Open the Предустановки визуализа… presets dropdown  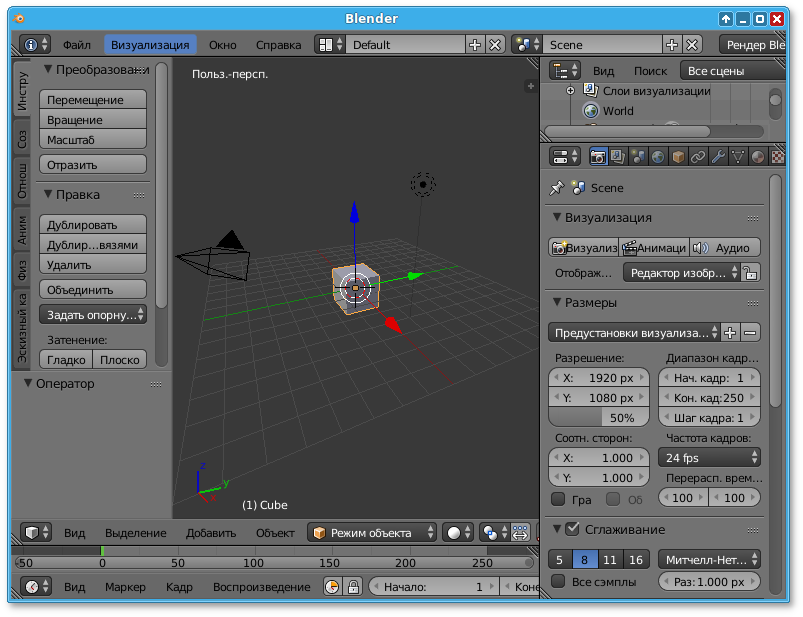[x=634, y=332]
